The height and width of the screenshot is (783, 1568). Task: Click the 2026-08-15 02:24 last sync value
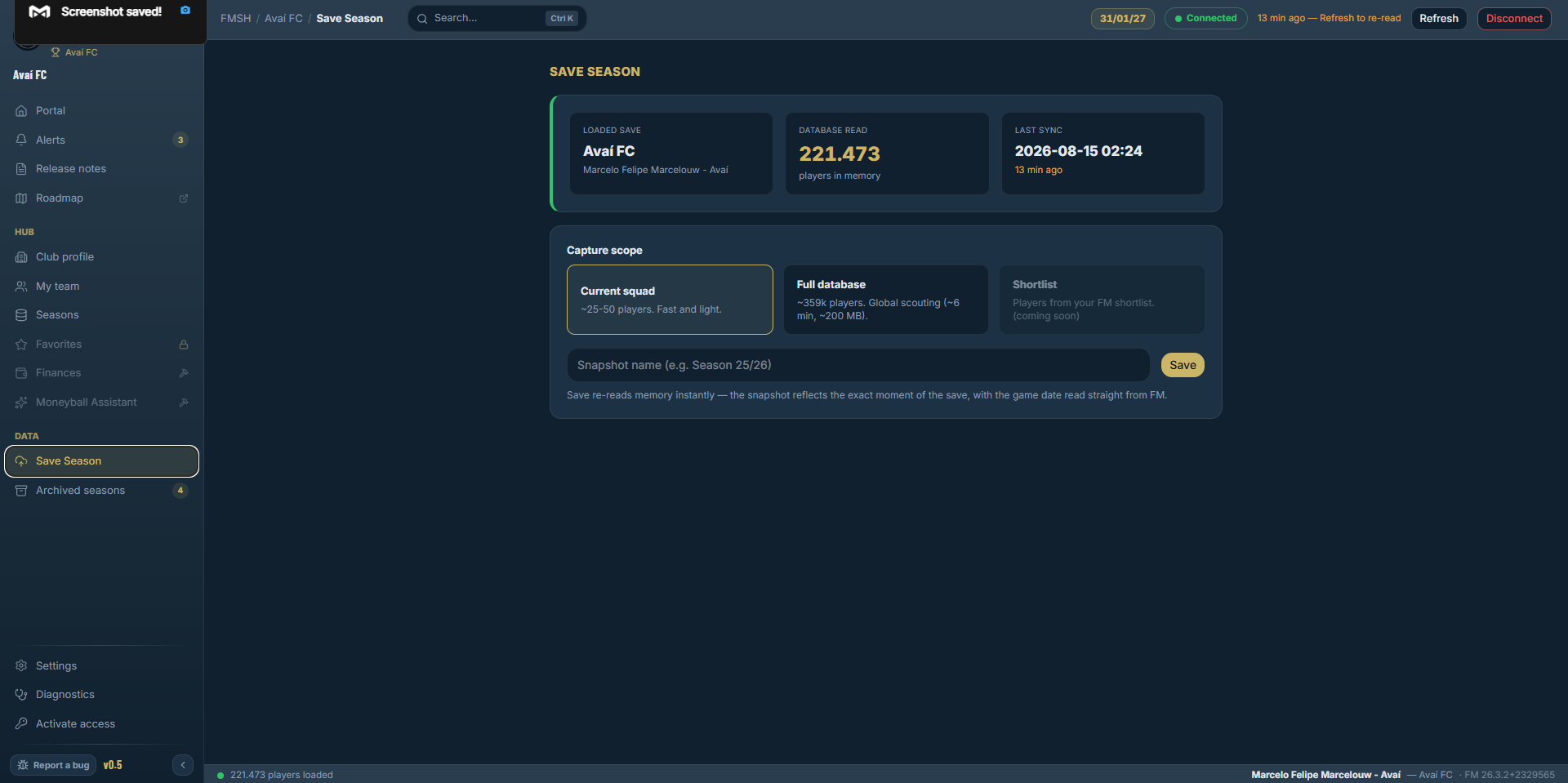click(x=1078, y=151)
